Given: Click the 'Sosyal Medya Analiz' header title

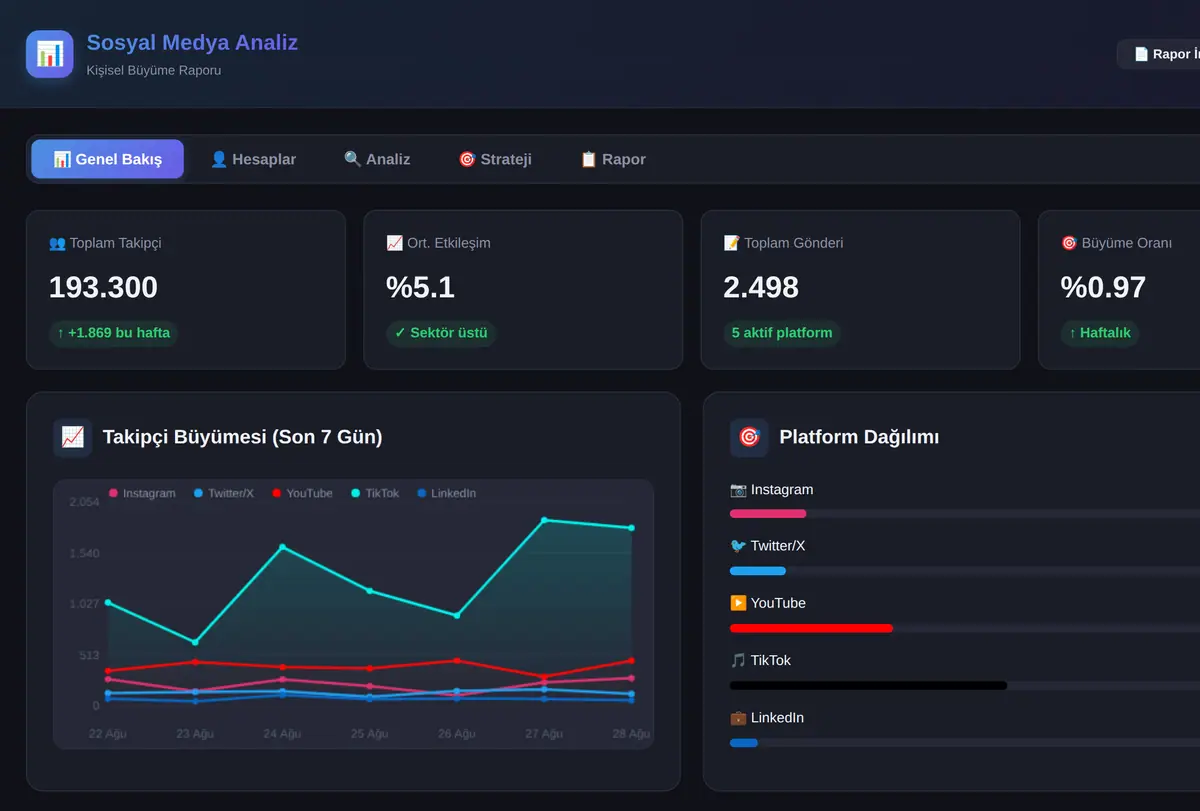Looking at the screenshot, I should tap(192, 42).
